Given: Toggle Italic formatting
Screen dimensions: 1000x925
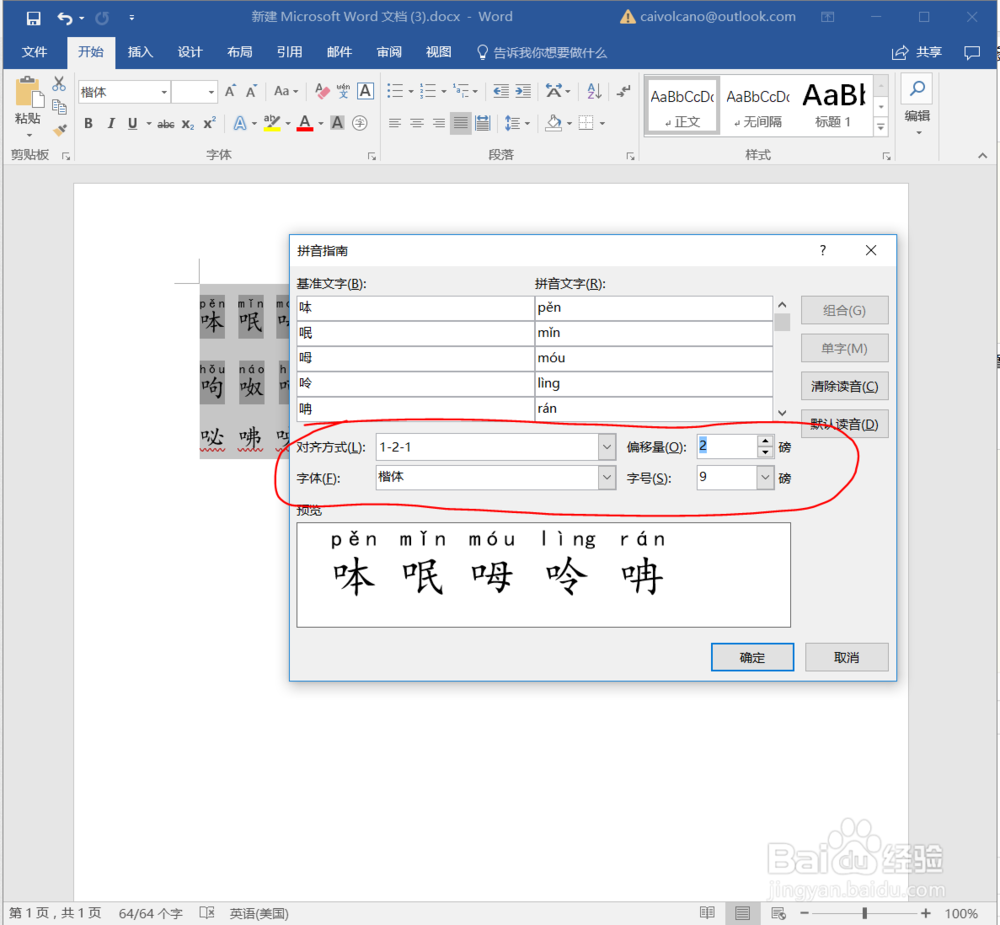Looking at the screenshot, I should (x=111, y=123).
